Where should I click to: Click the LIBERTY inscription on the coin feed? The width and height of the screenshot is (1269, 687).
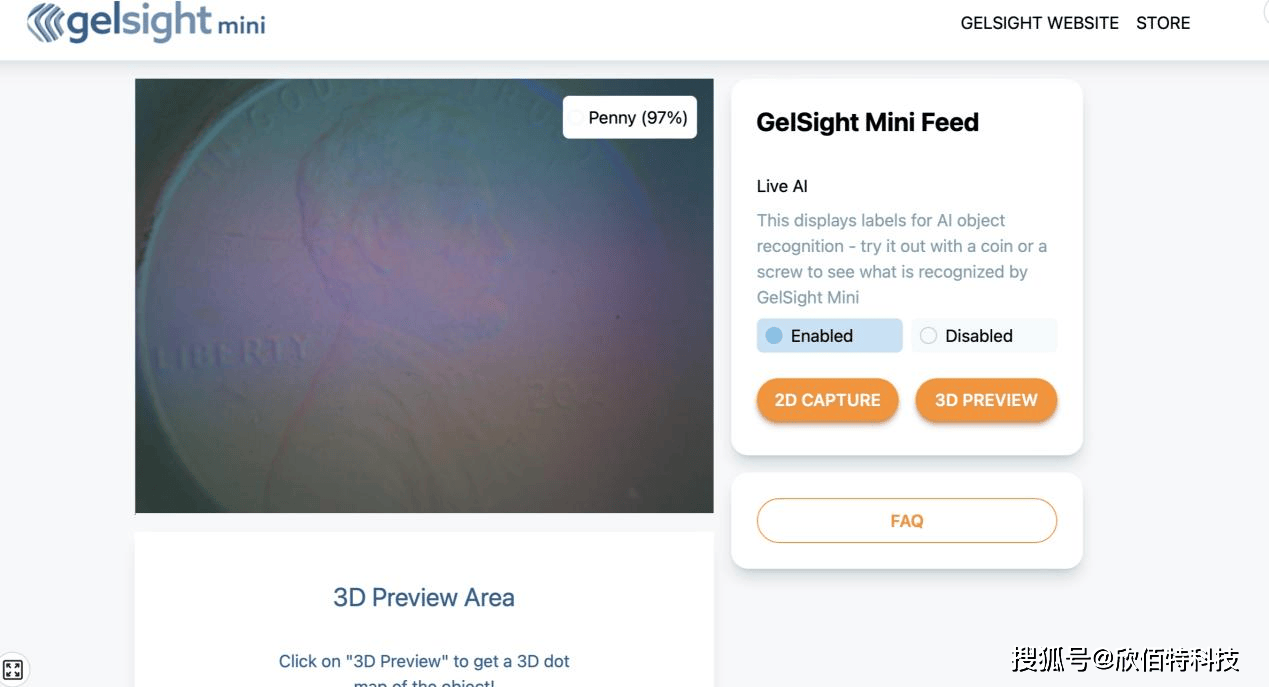[232, 352]
